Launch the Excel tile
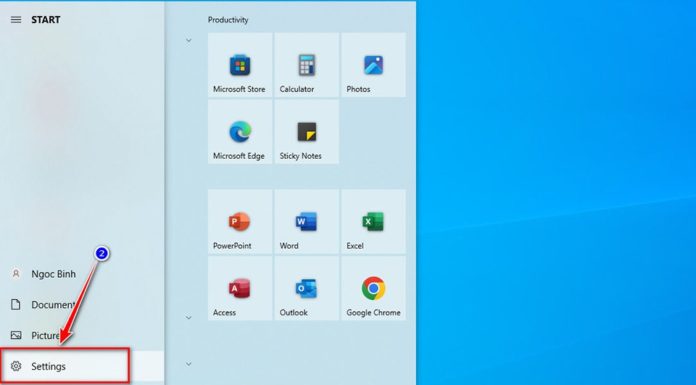The image size is (696, 385). [x=373, y=222]
